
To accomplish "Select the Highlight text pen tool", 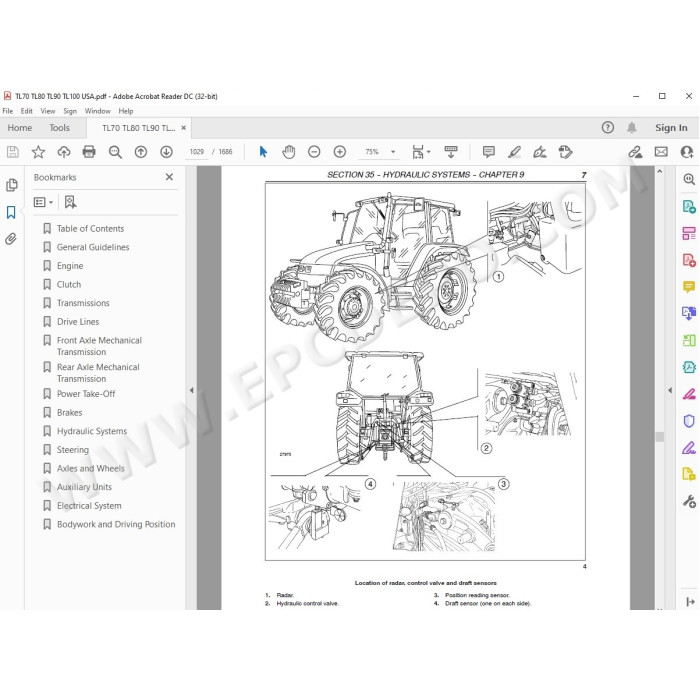I will pos(514,152).
